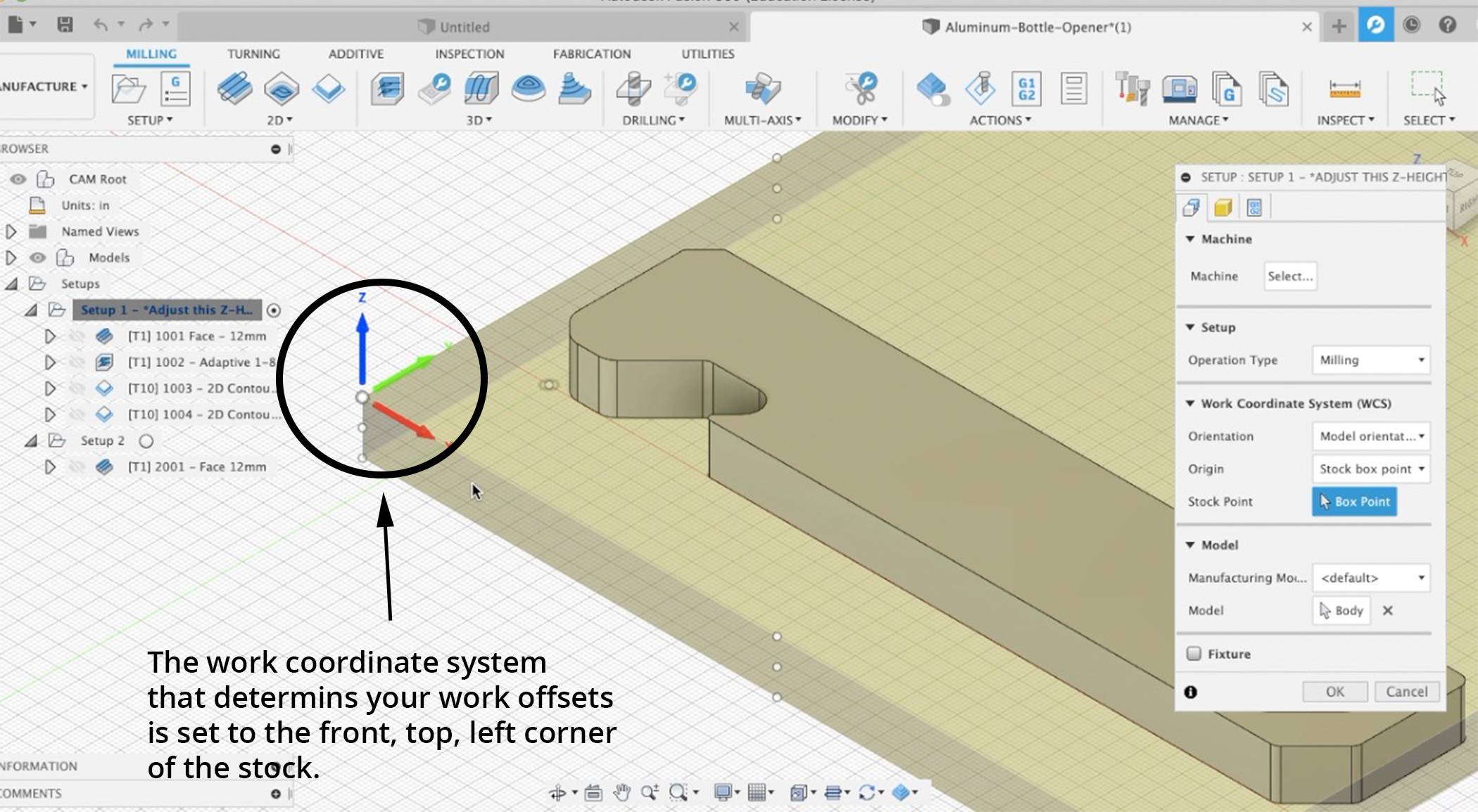The image size is (1478, 812).
Task: Open the Orientation dropdown
Action: [1371, 436]
